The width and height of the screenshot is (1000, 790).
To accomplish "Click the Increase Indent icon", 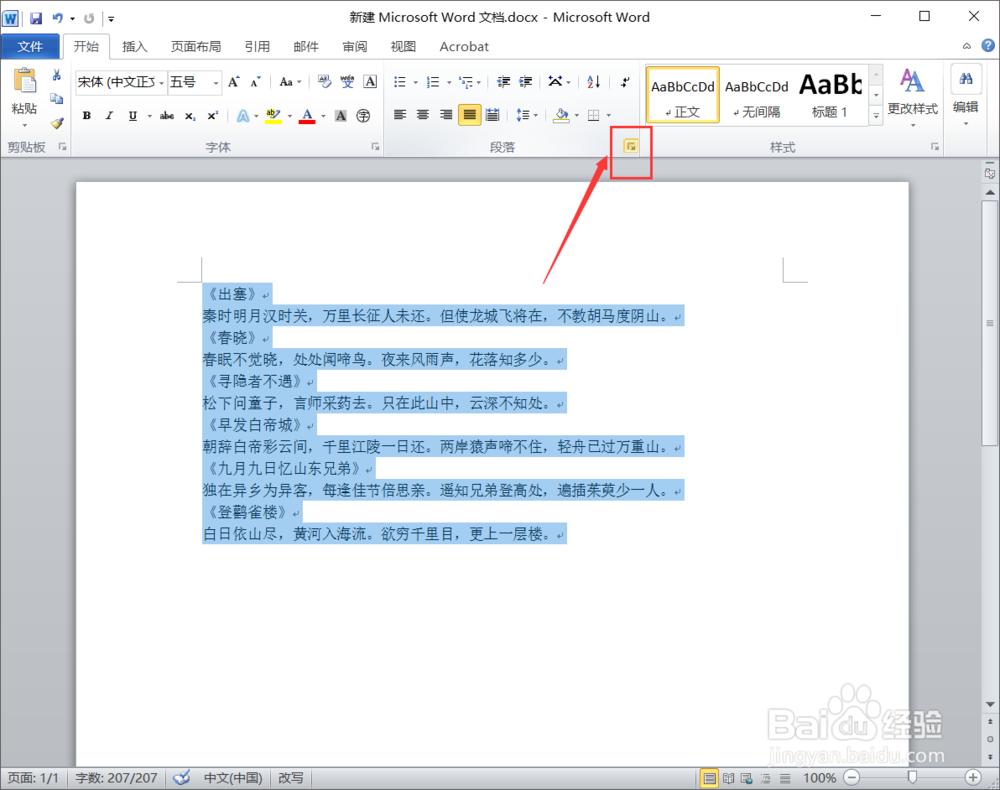I will [526, 82].
